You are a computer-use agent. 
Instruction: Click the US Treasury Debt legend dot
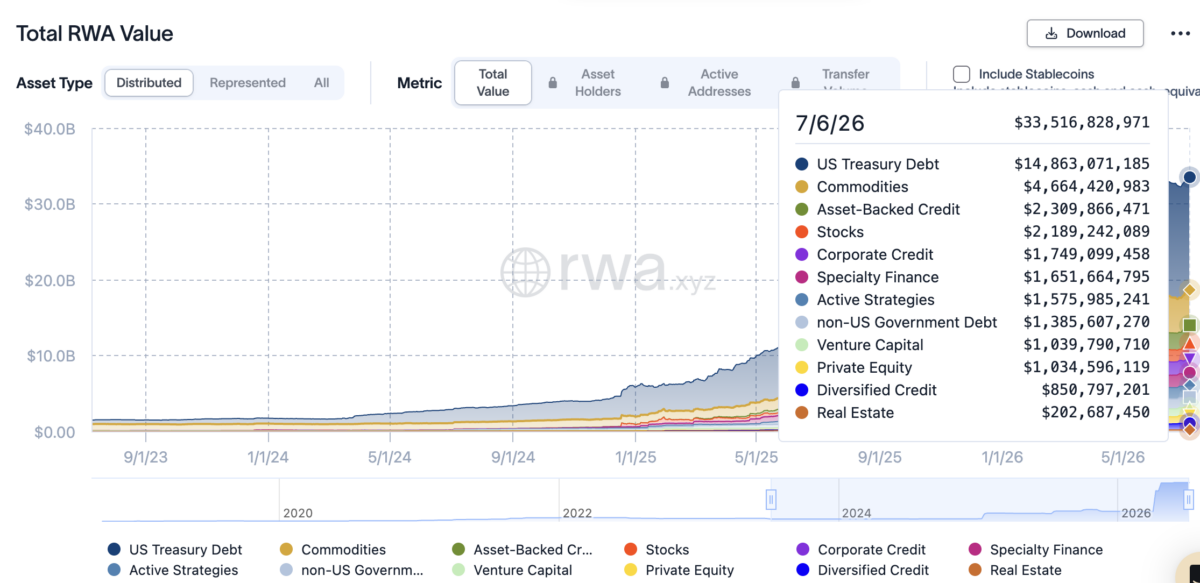click(114, 549)
